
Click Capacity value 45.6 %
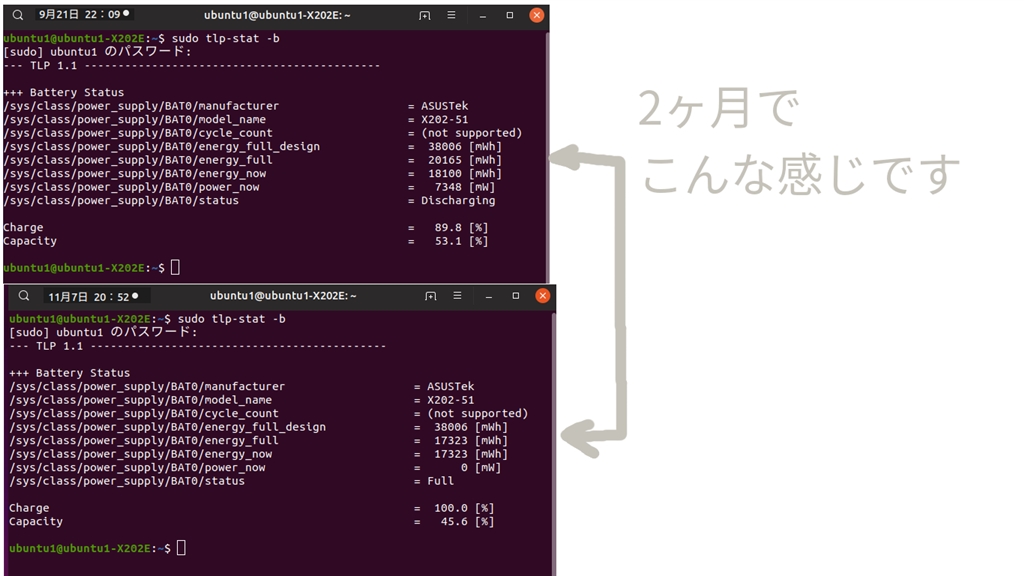pyautogui.click(x=467, y=522)
